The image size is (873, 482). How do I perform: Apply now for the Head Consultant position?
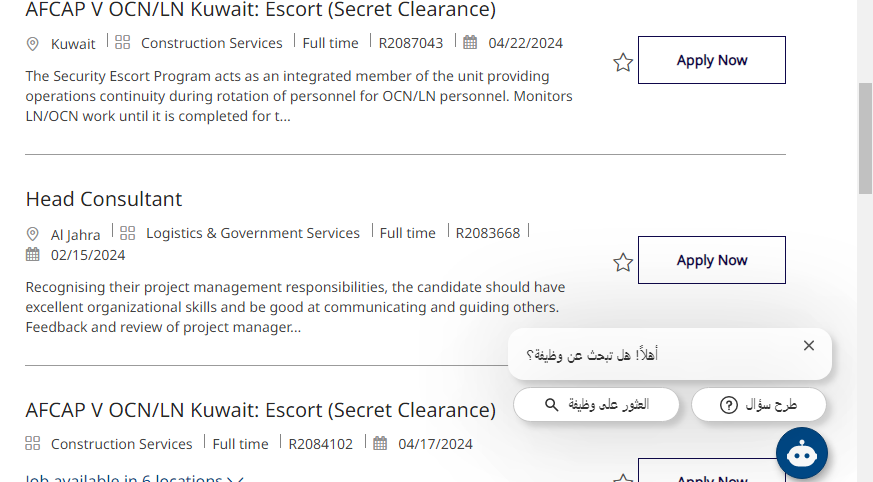tap(711, 260)
